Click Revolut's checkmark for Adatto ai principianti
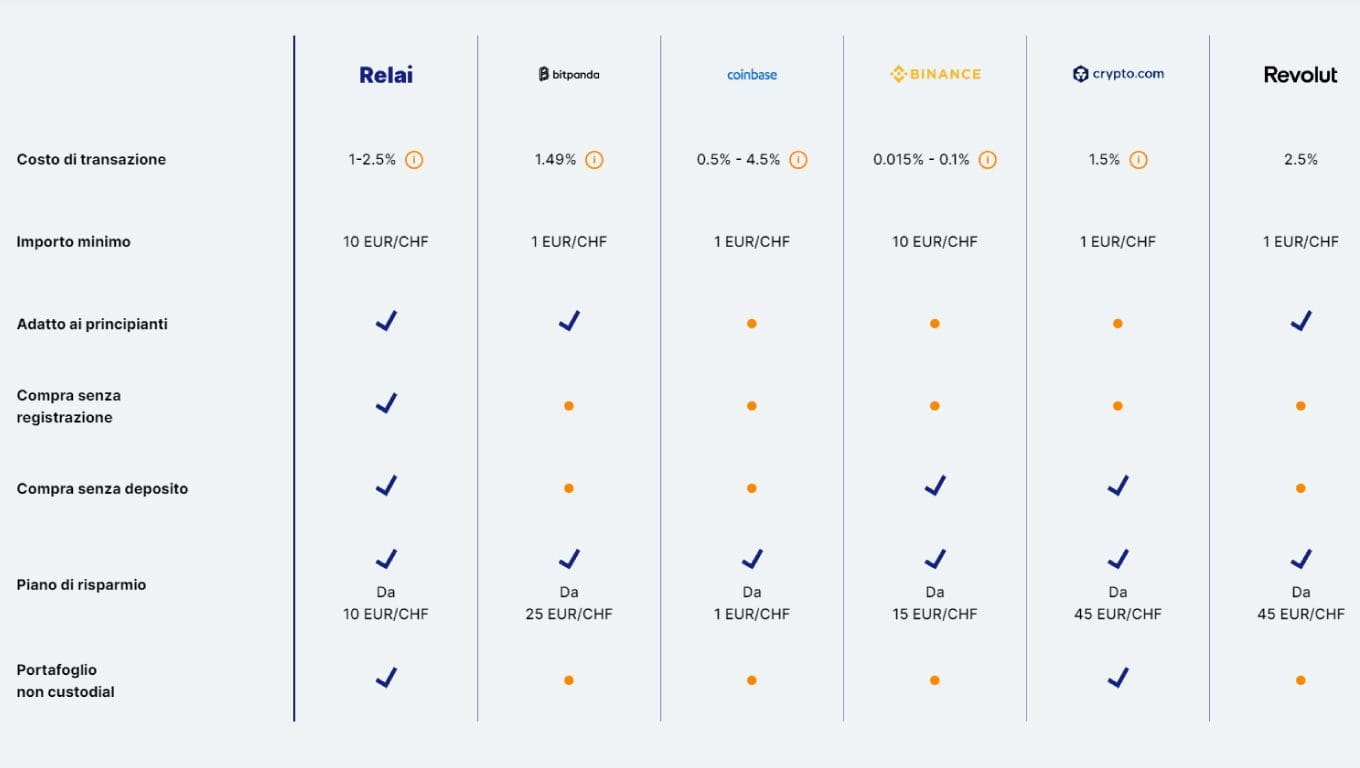Viewport: 1360px width, 768px height. [1301, 321]
